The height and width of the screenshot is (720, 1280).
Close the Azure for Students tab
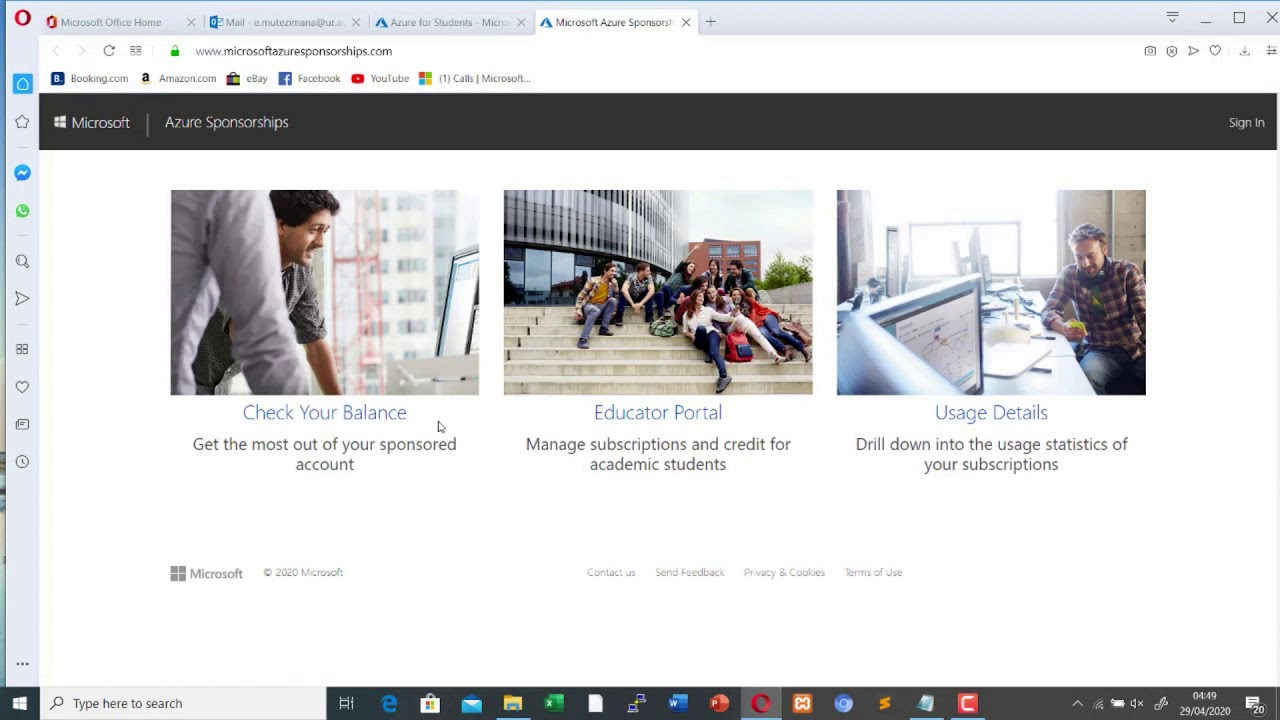[x=521, y=22]
